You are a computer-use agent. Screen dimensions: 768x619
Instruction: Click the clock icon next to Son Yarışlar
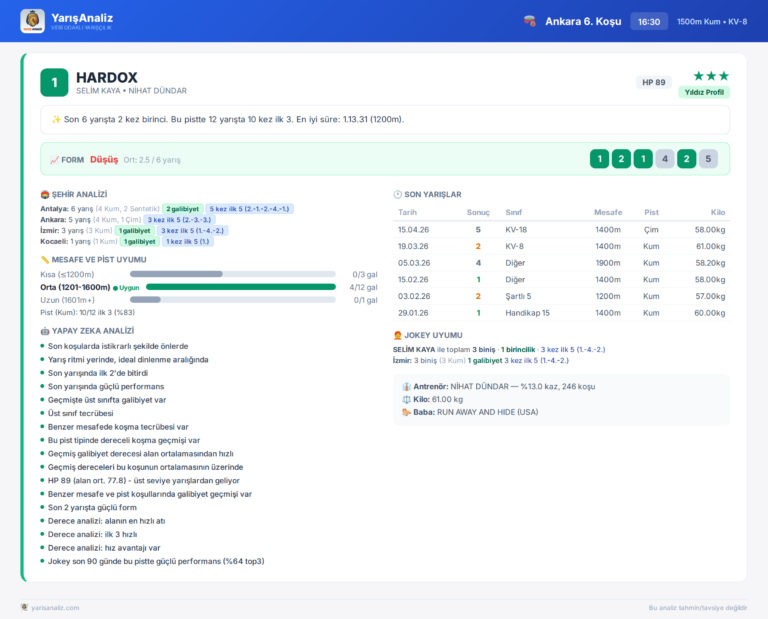[x=398, y=194]
